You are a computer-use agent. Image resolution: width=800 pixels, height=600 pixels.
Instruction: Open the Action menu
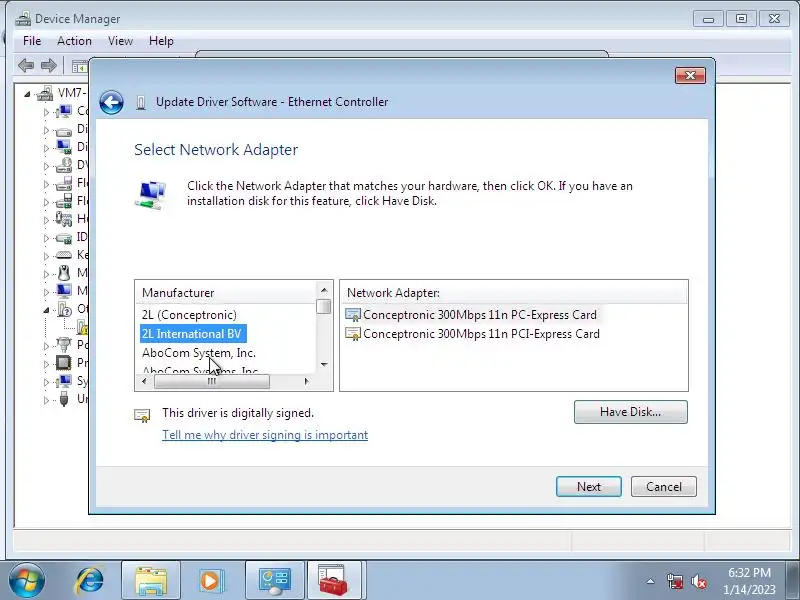pyautogui.click(x=74, y=41)
